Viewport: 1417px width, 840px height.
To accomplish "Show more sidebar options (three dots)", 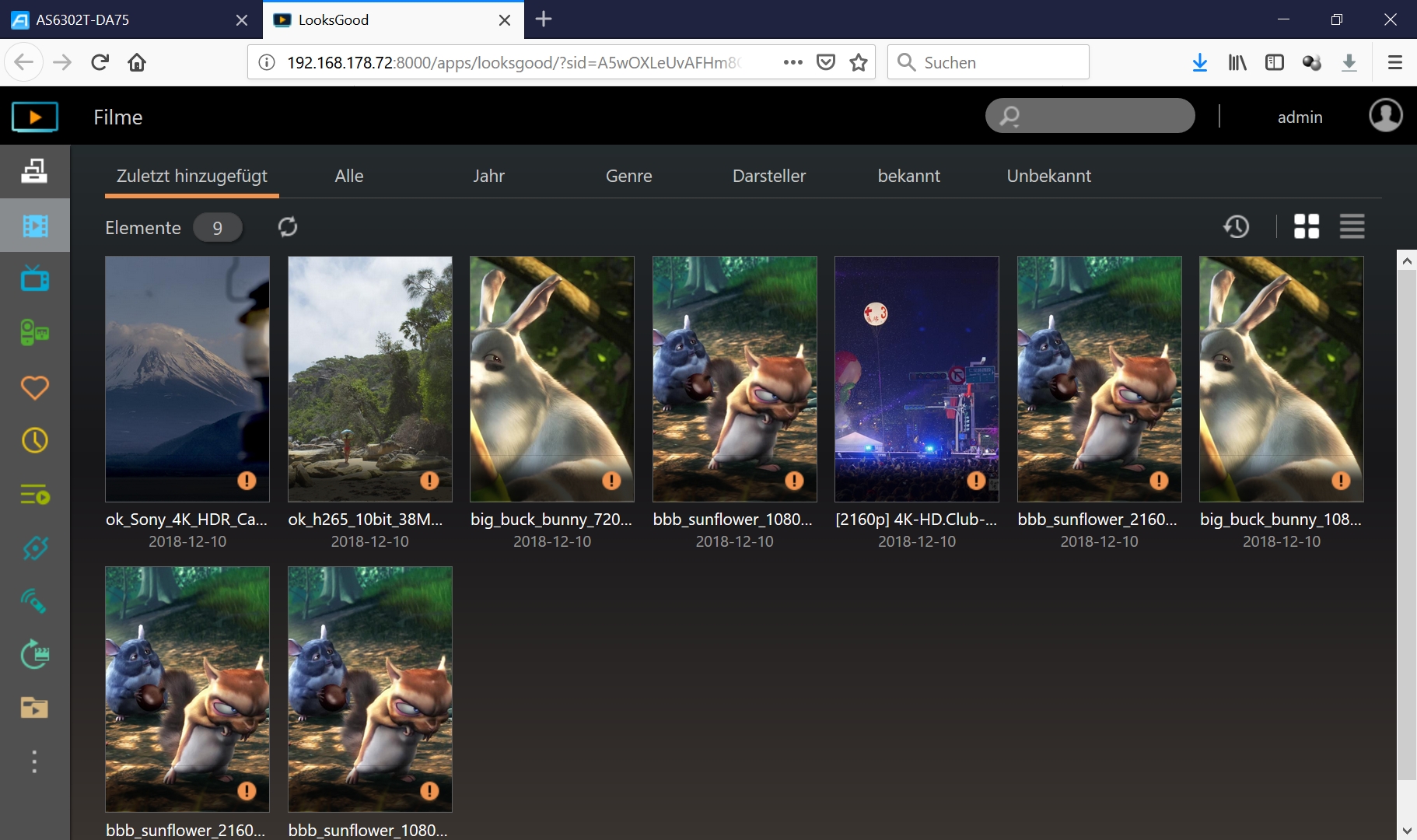I will (x=34, y=761).
